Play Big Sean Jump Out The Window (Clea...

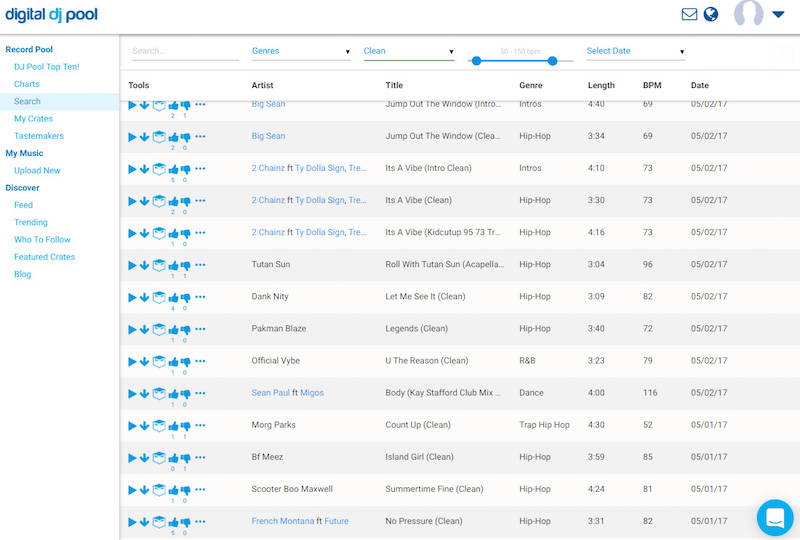132,137
